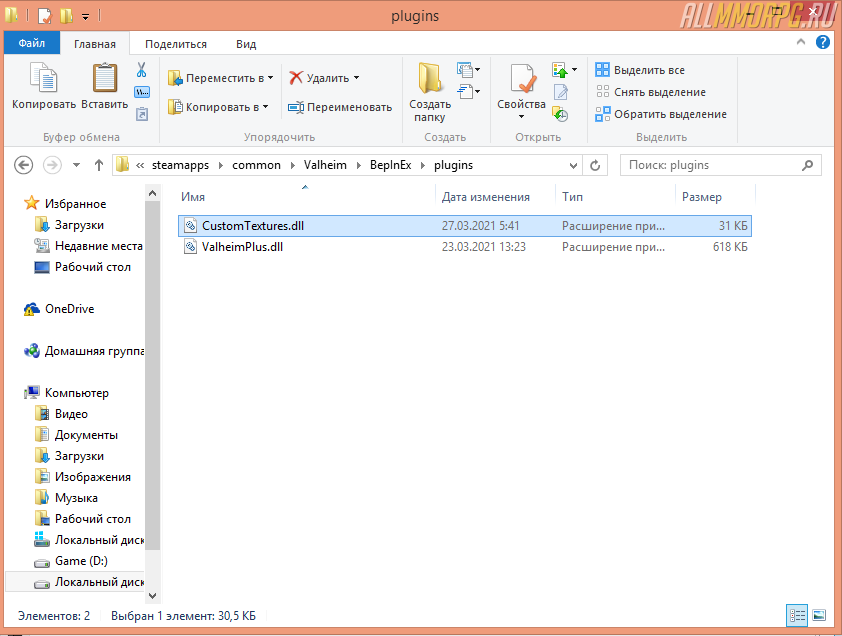Viewport: 842px width, 636px height.
Task: Go back with the Back arrow
Action: [x=24, y=165]
